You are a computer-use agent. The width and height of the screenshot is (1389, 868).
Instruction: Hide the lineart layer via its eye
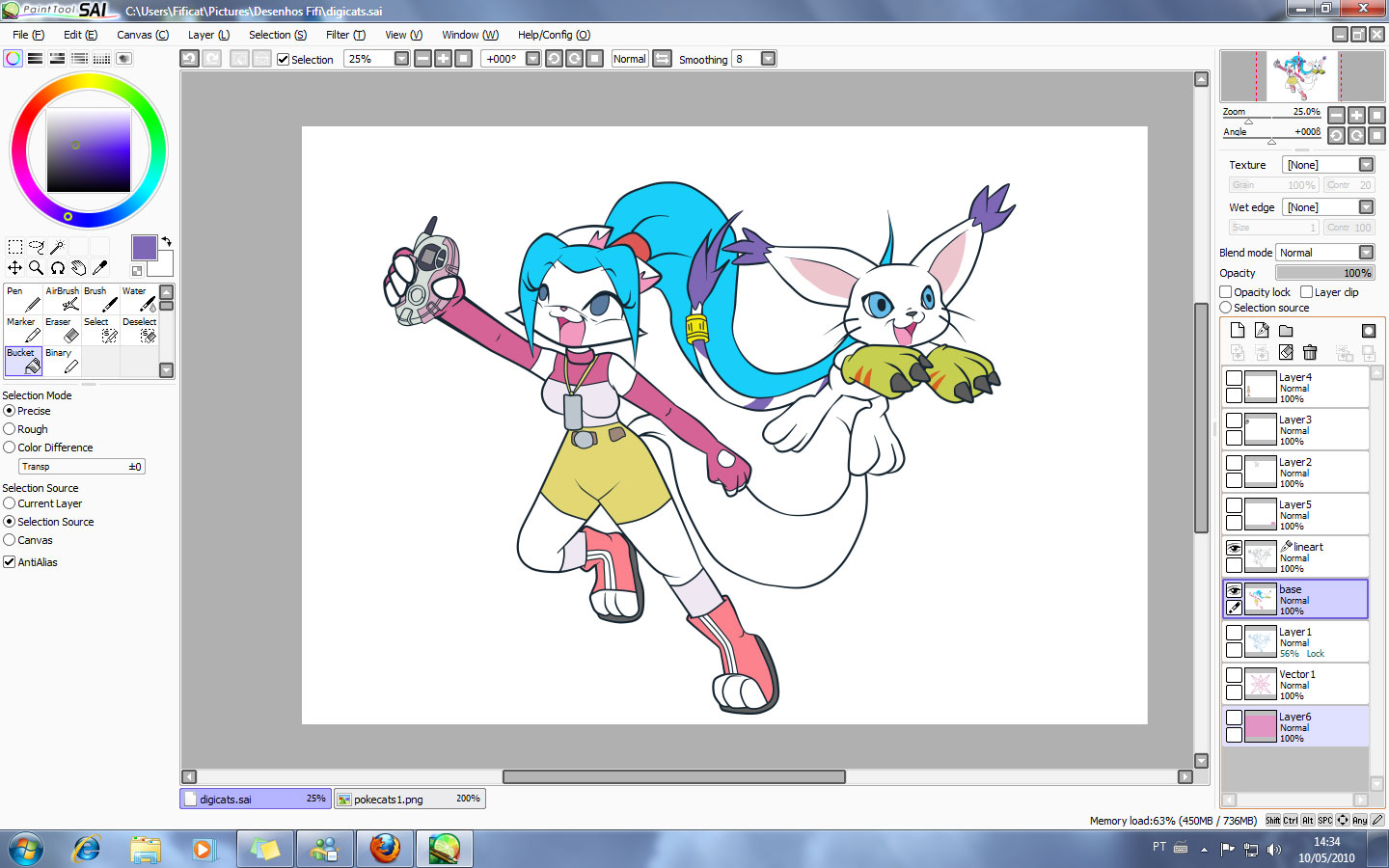[1234, 548]
